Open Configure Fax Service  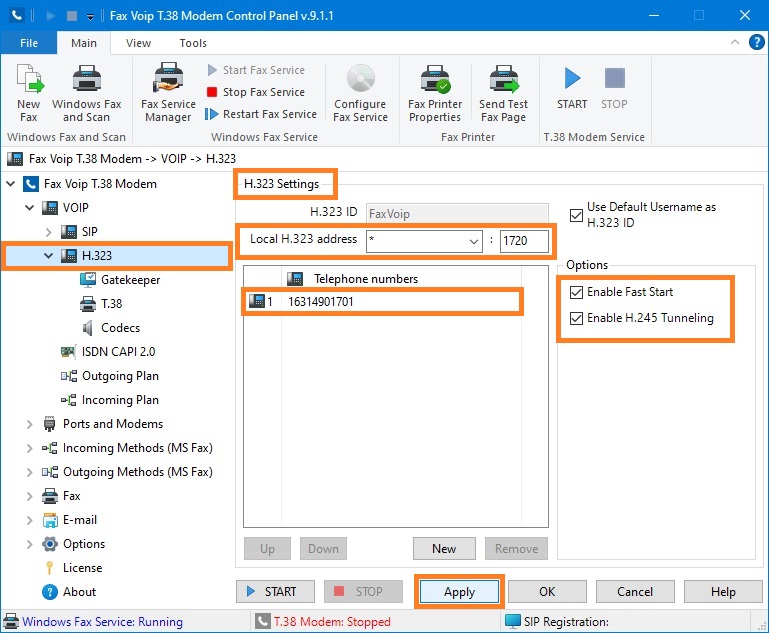click(360, 93)
